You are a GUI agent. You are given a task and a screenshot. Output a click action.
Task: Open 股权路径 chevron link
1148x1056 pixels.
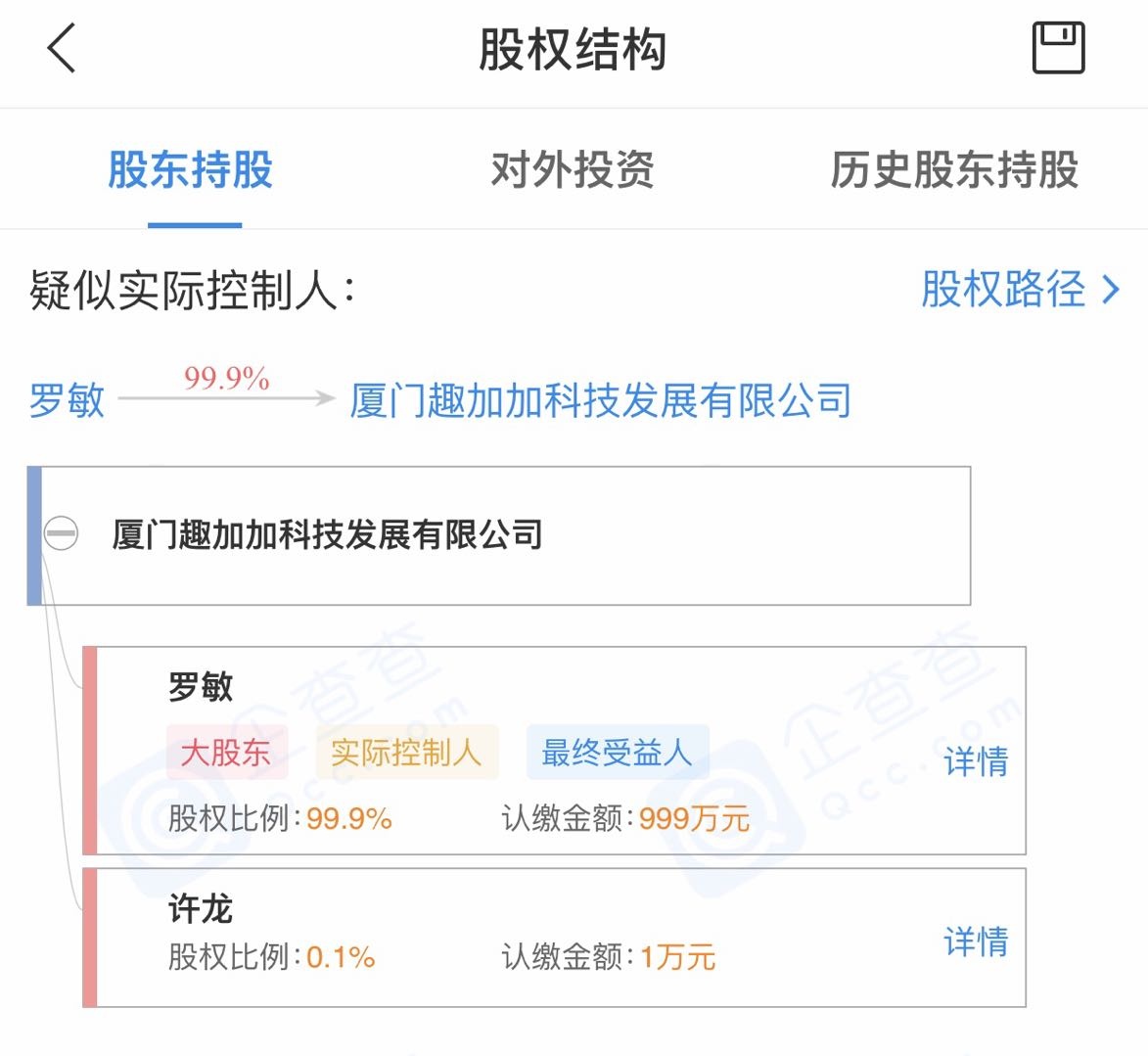click(x=1020, y=290)
